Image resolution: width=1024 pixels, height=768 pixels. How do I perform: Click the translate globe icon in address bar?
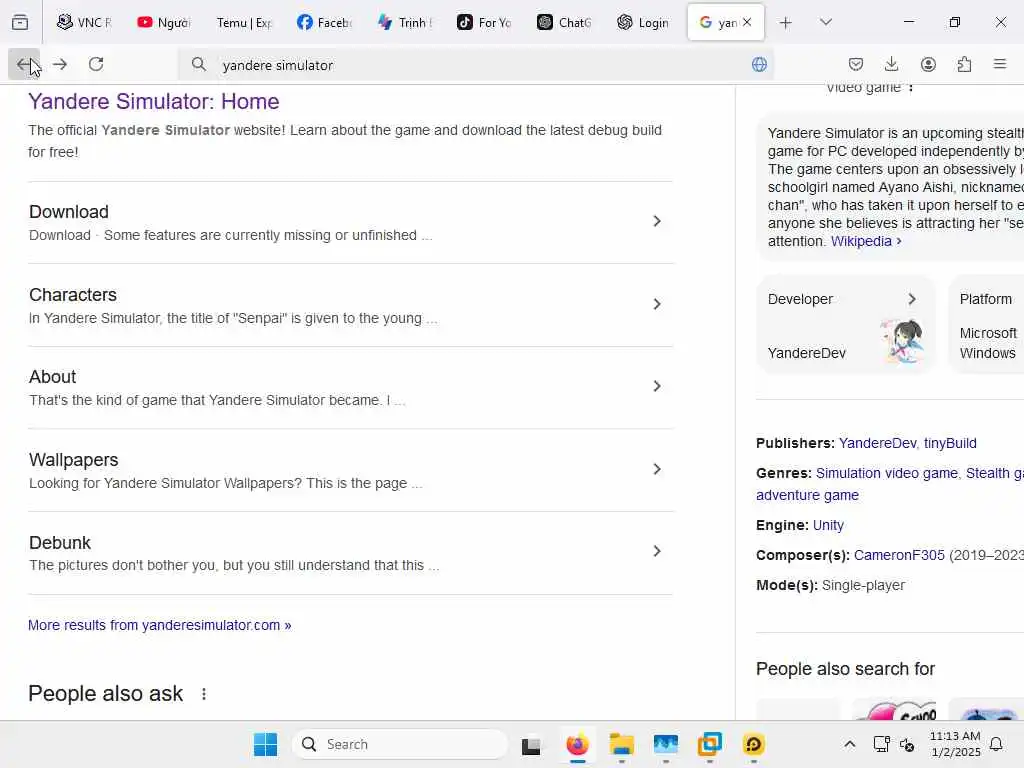coord(759,64)
